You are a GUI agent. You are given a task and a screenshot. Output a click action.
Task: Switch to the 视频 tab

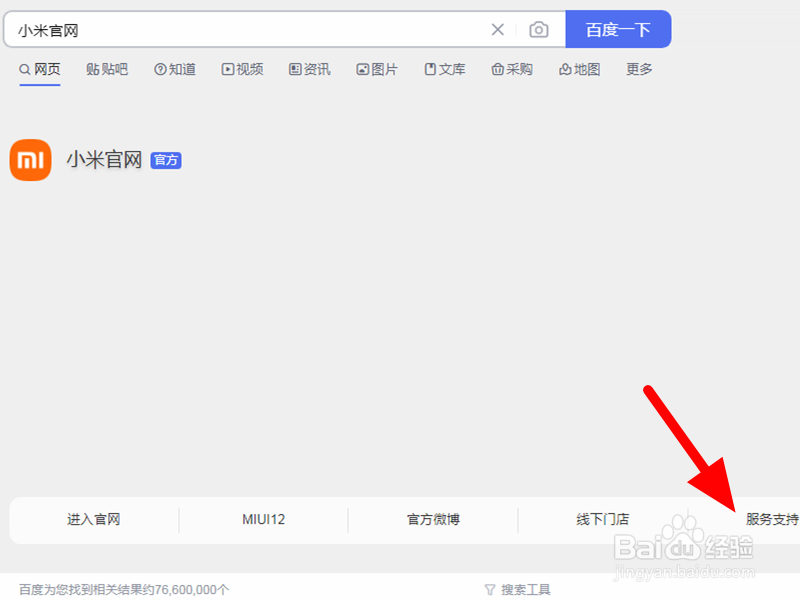click(242, 69)
